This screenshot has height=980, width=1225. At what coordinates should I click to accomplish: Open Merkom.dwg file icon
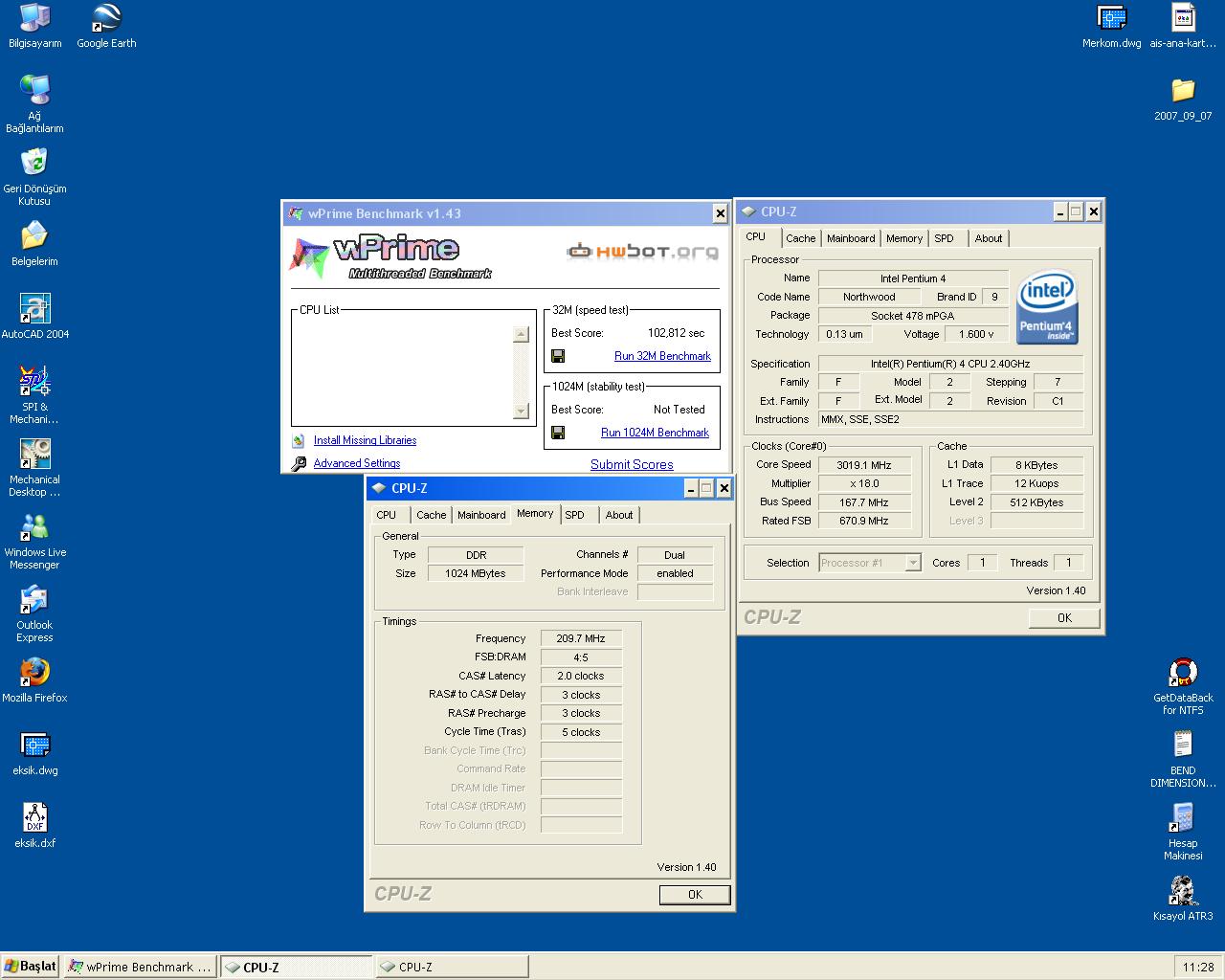[x=1111, y=26]
